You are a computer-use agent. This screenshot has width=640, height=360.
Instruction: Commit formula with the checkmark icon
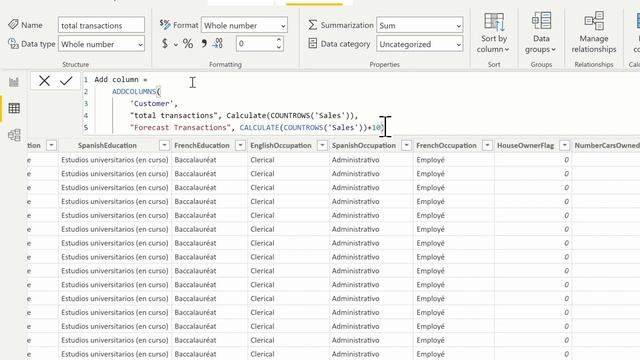pyautogui.click(x=66, y=81)
